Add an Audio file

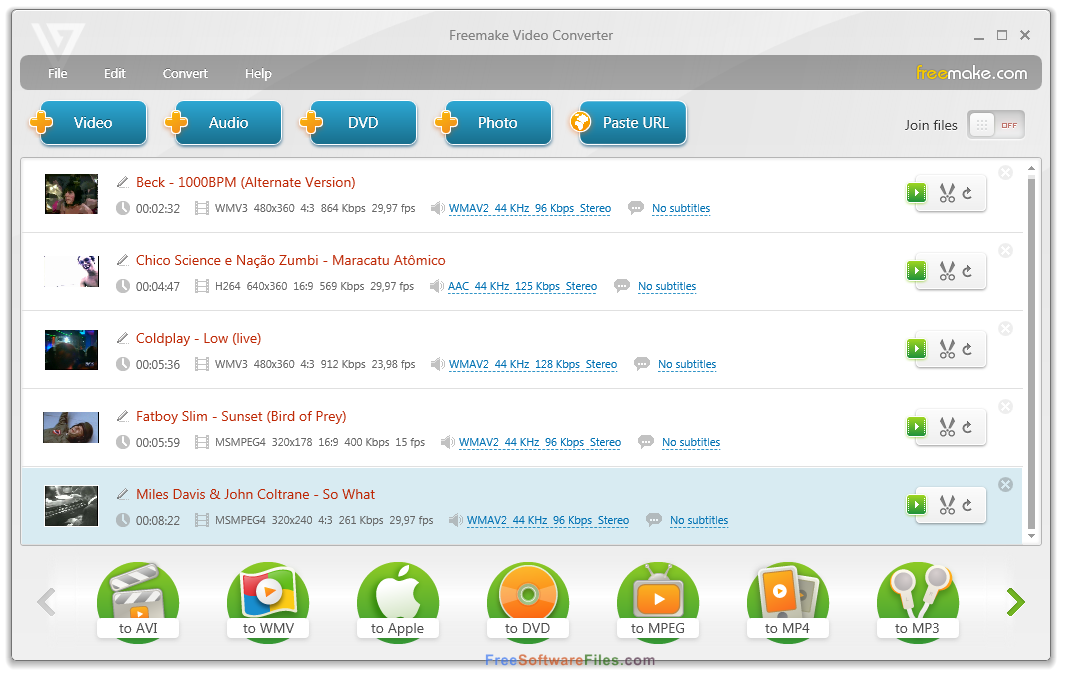click(225, 123)
